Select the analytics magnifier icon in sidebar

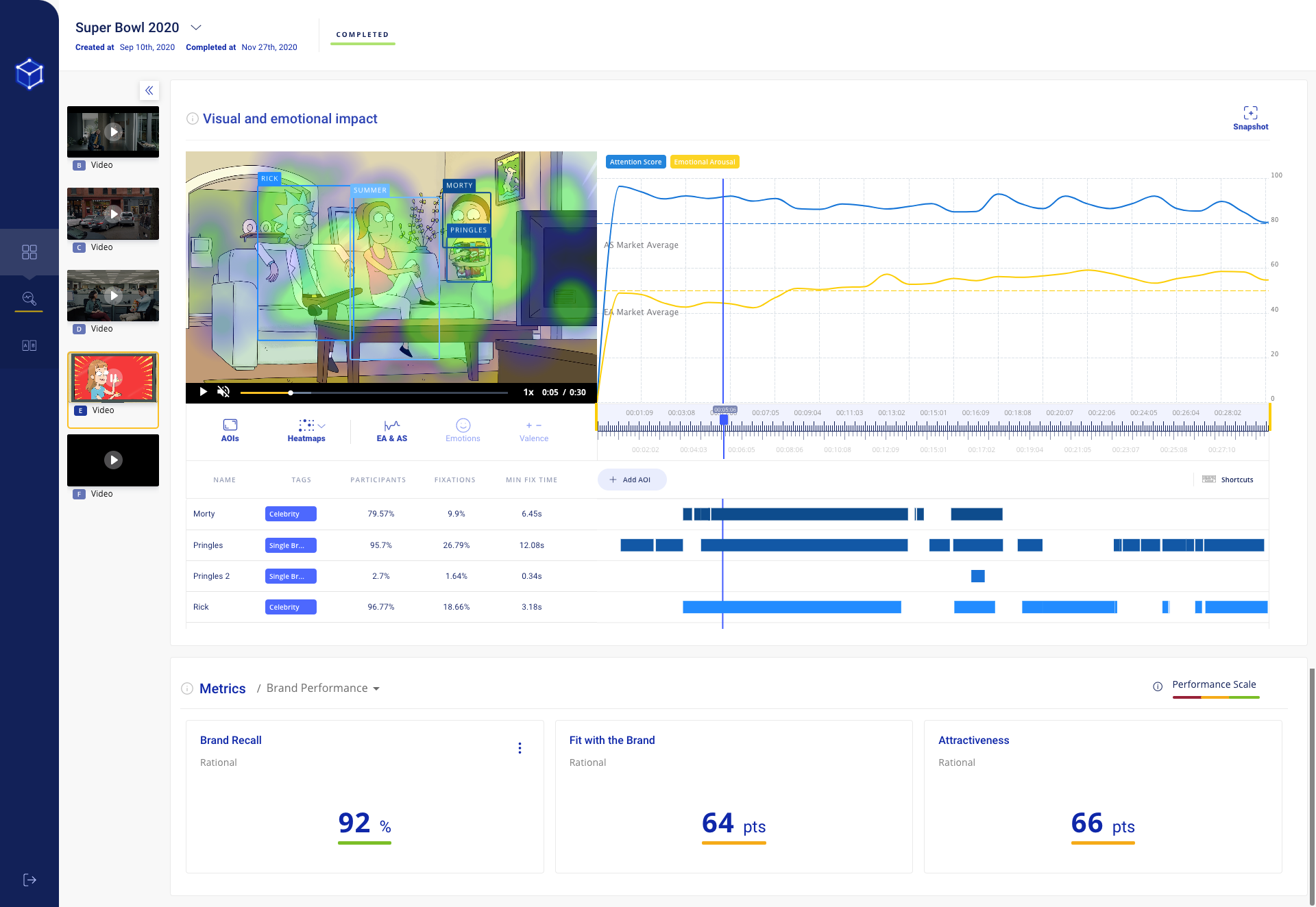click(x=29, y=298)
